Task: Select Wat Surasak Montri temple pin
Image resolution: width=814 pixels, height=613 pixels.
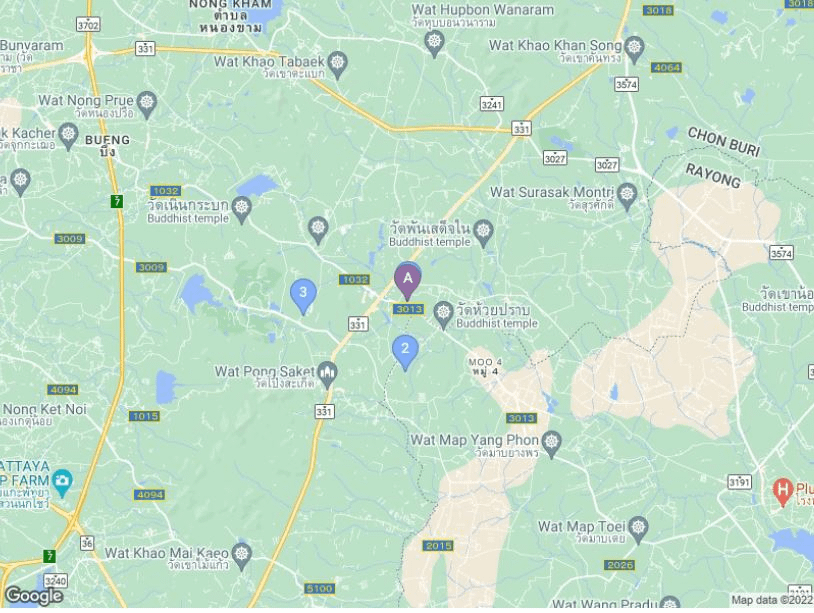Action: [628, 197]
